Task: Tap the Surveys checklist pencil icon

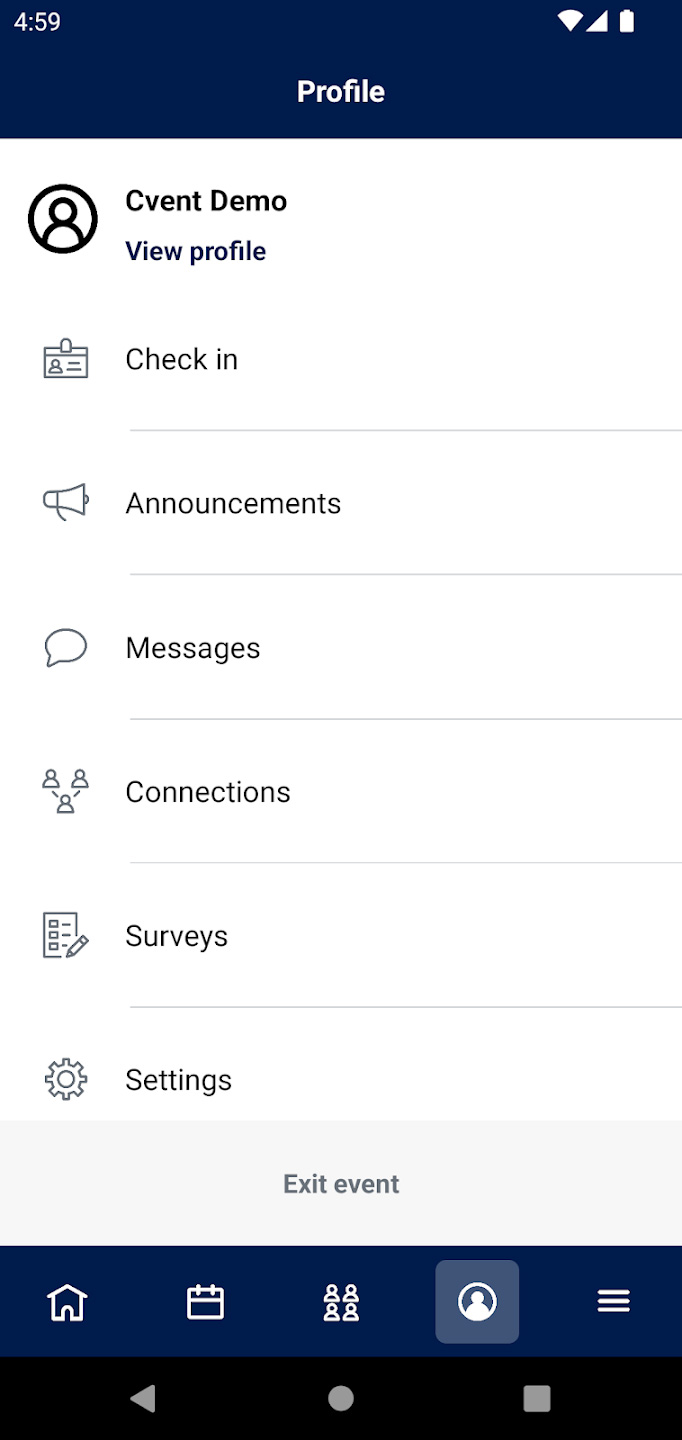Action: (66, 936)
